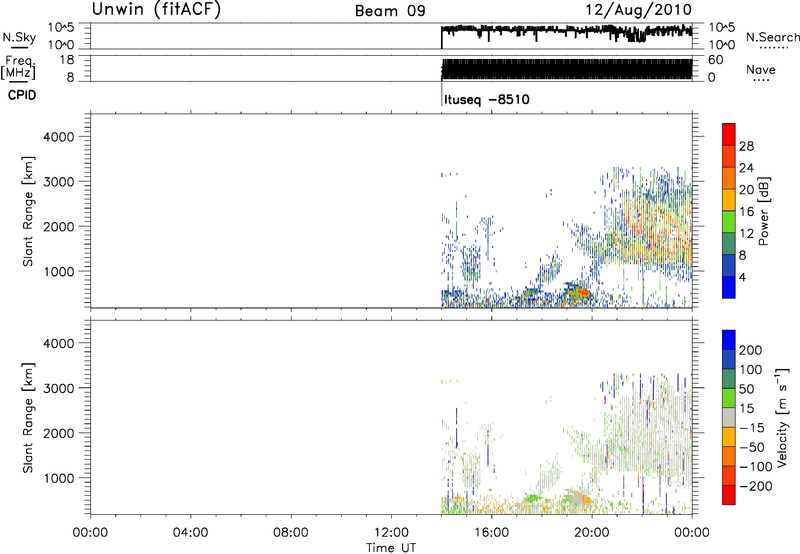Screen dimensions: 800x554
Task: Click the date '12/Aug/2010'
Action: pyautogui.click(x=638, y=10)
